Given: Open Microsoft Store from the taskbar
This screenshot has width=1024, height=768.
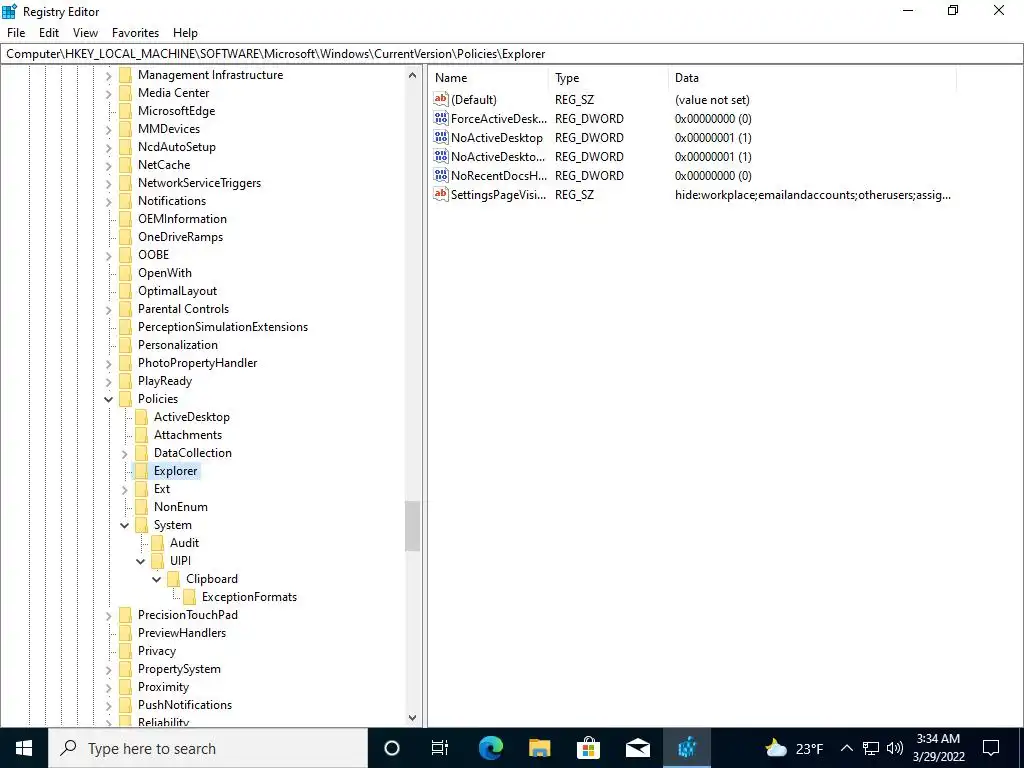Looking at the screenshot, I should tap(588, 748).
